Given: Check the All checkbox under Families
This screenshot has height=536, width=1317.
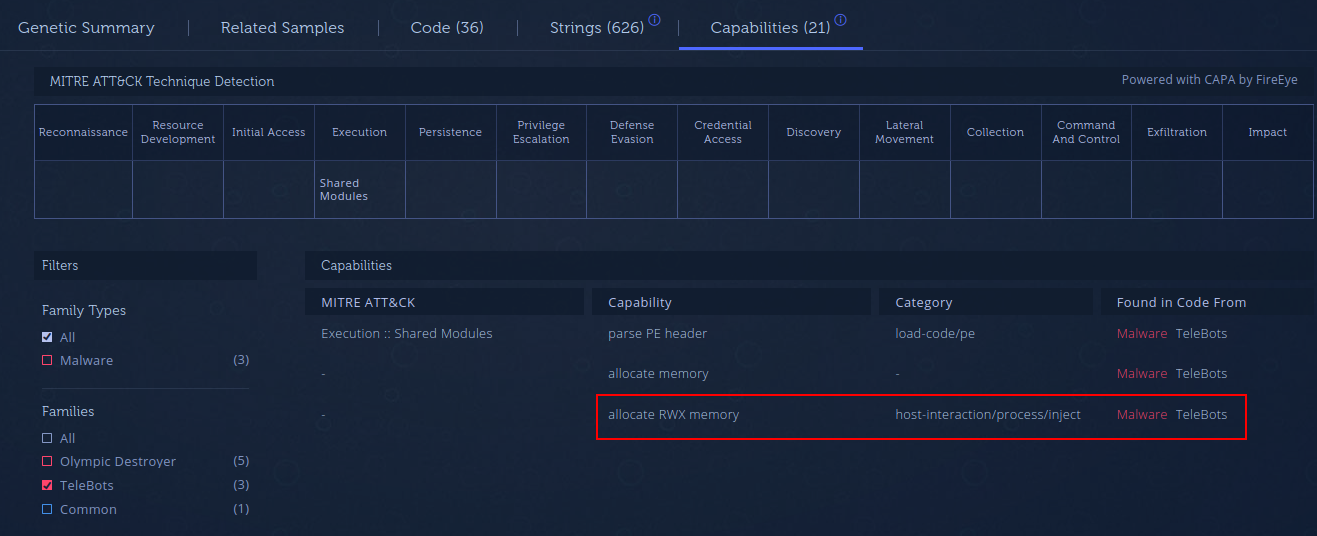Looking at the screenshot, I should point(47,439).
